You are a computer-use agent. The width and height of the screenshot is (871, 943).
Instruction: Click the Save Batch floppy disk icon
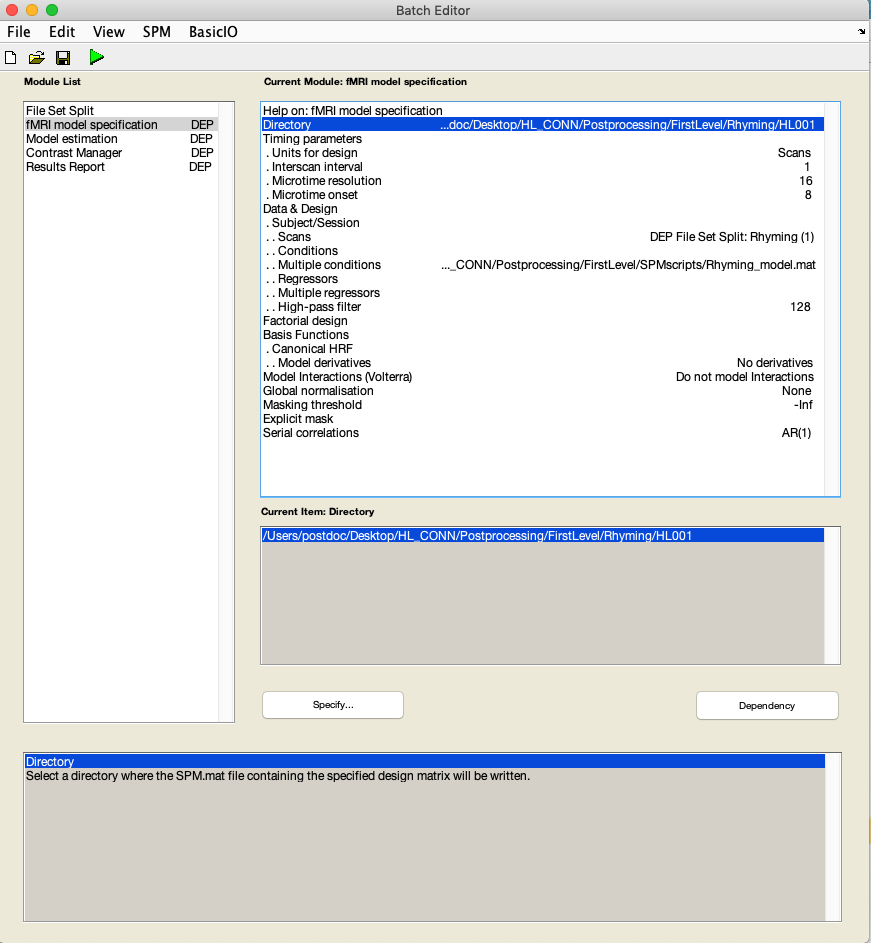point(63,58)
